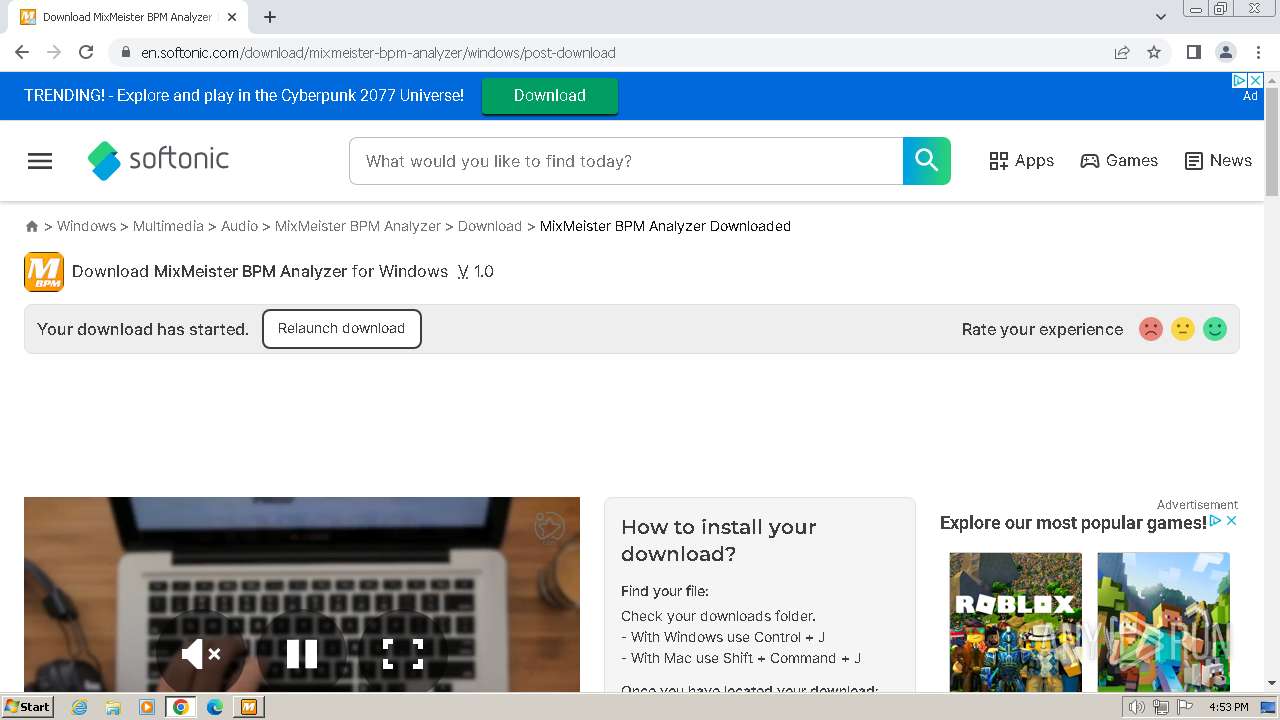Viewport: 1280px width, 720px height.
Task: Rate experience with yellow neutral face
Action: [x=1183, y=329]
